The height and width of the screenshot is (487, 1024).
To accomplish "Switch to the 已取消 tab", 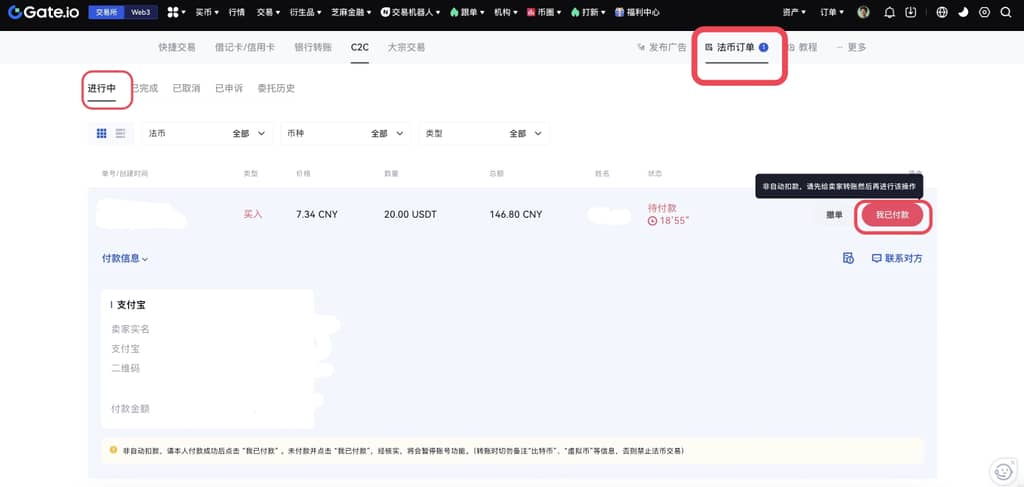I will coord(186,88).
